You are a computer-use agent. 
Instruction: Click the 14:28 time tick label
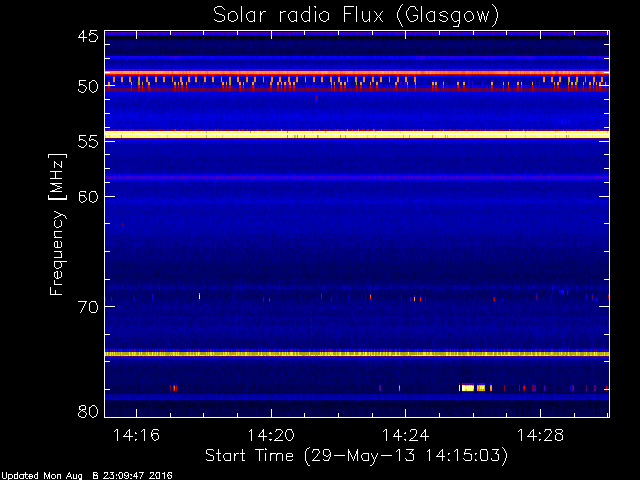coord(540,435)
